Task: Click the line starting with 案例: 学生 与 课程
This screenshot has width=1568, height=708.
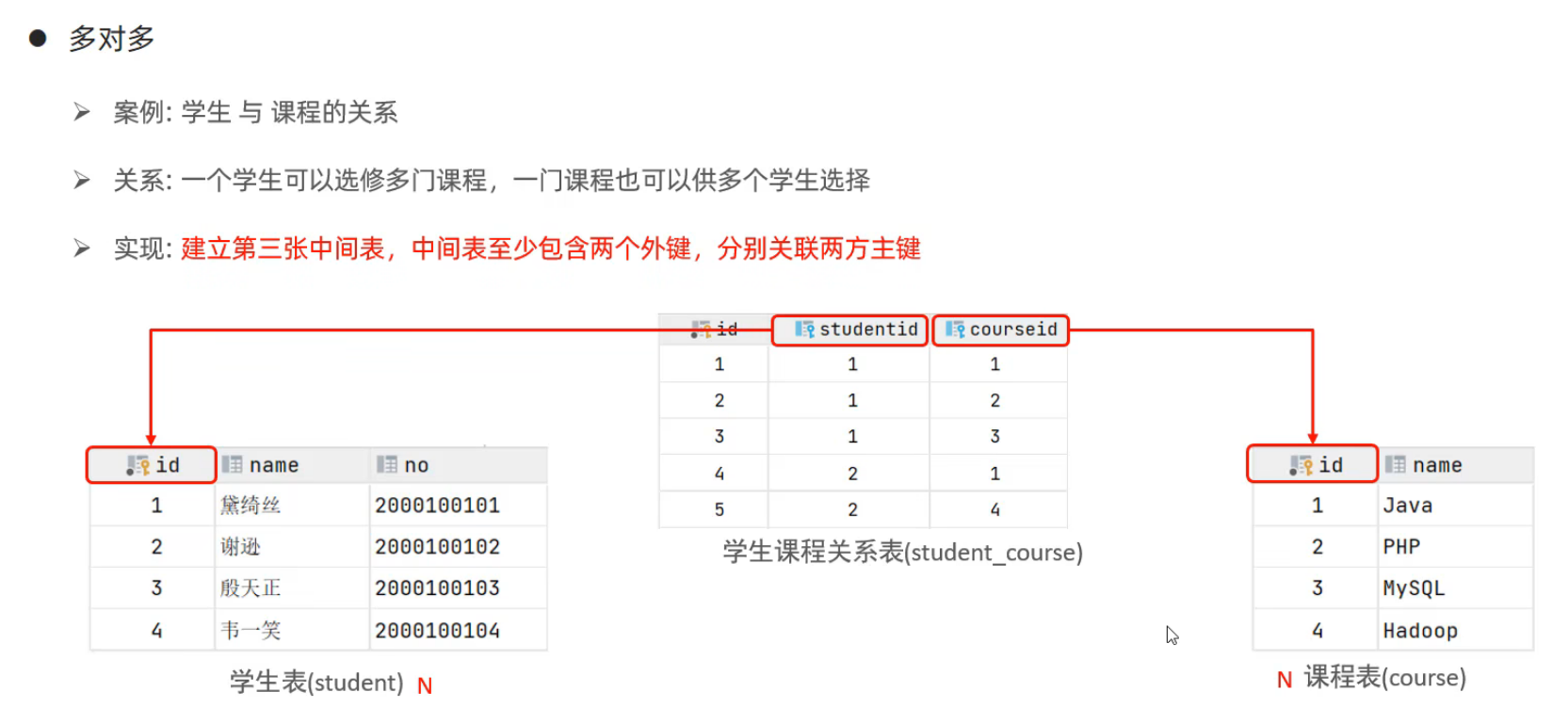Action: coord(255,113)
